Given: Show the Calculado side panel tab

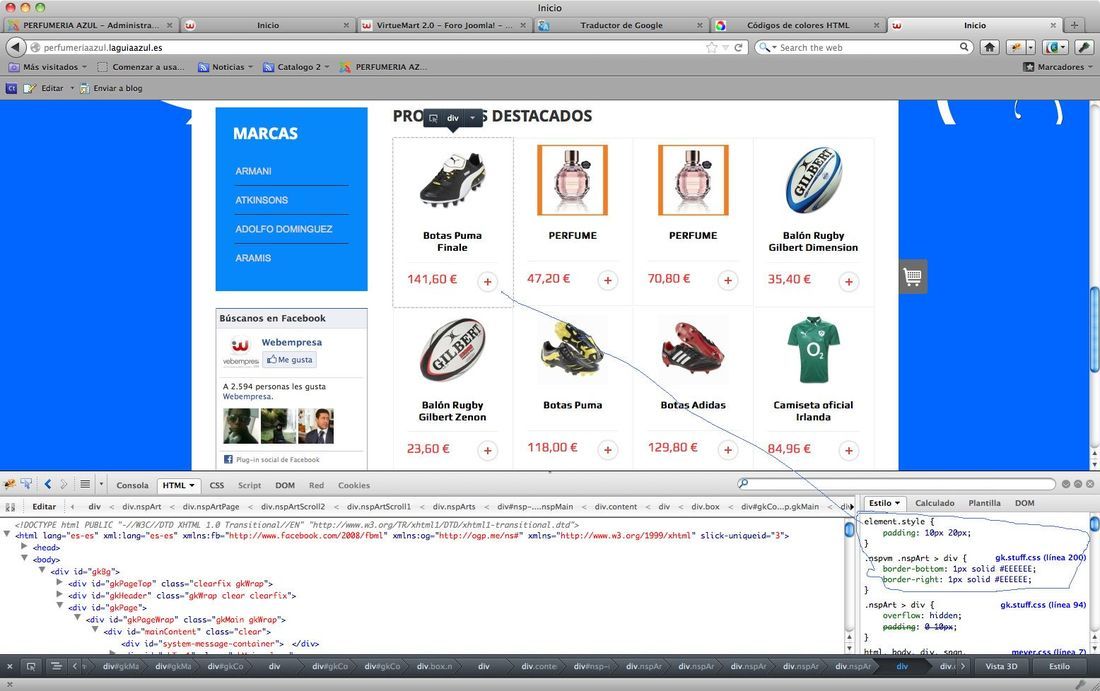Looking at the screenshot, I should (x=934, y=503).
